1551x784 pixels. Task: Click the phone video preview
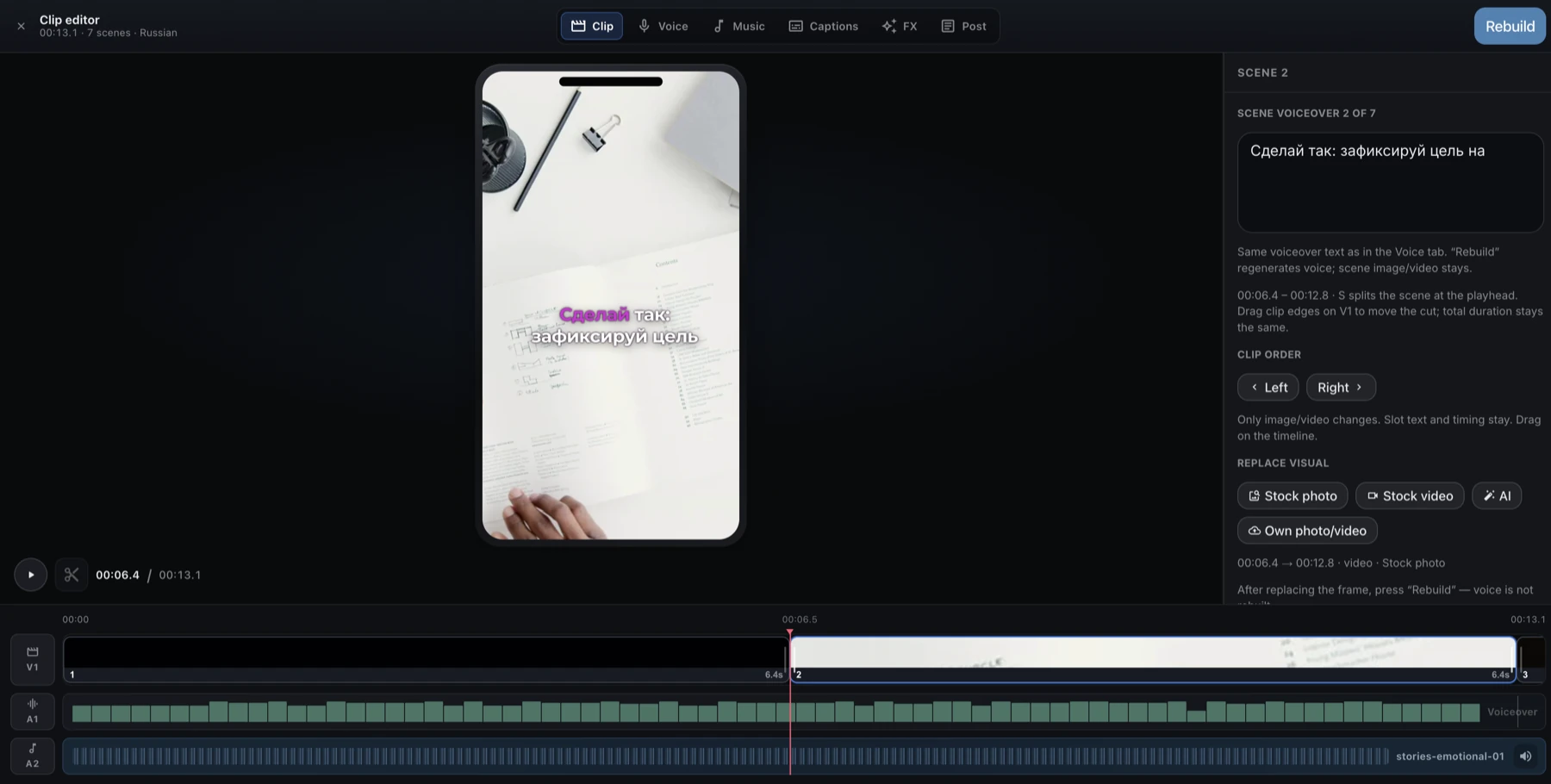[x=611, y=305]
